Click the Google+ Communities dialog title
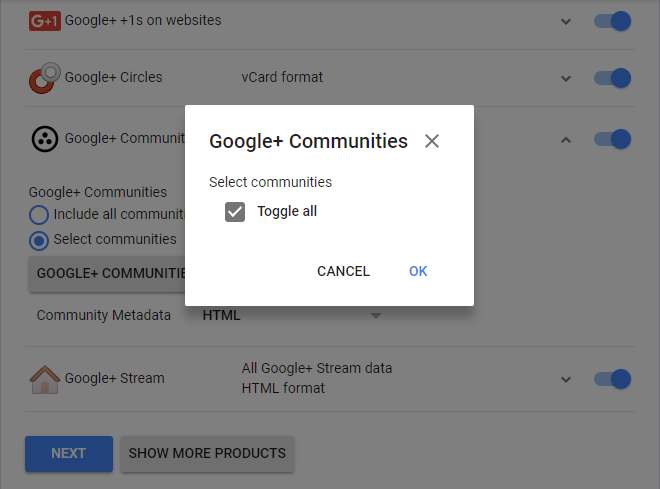 click(308, 141)
